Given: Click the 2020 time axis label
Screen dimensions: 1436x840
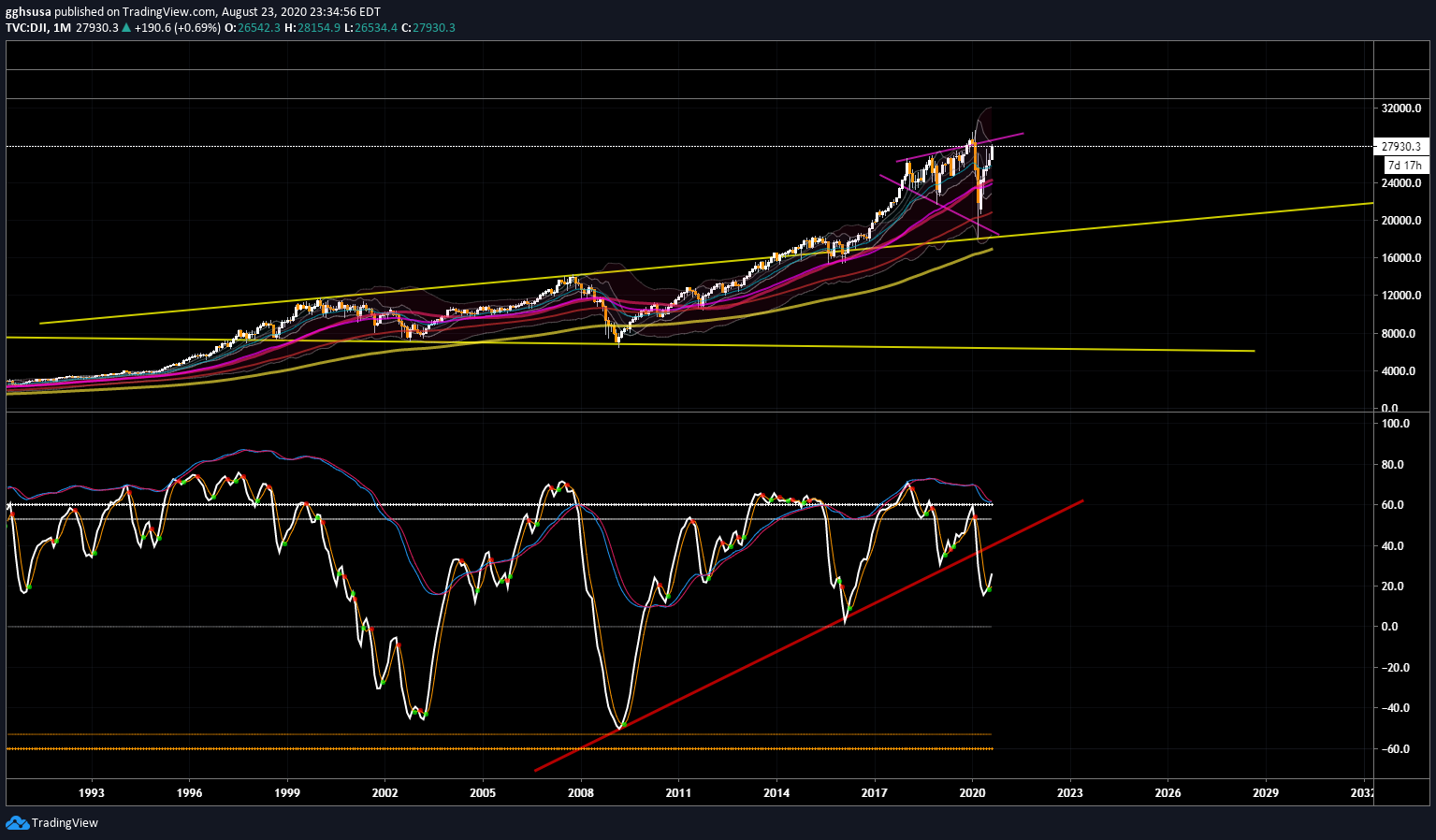Looking at the screenshot, I should point(972,793).
